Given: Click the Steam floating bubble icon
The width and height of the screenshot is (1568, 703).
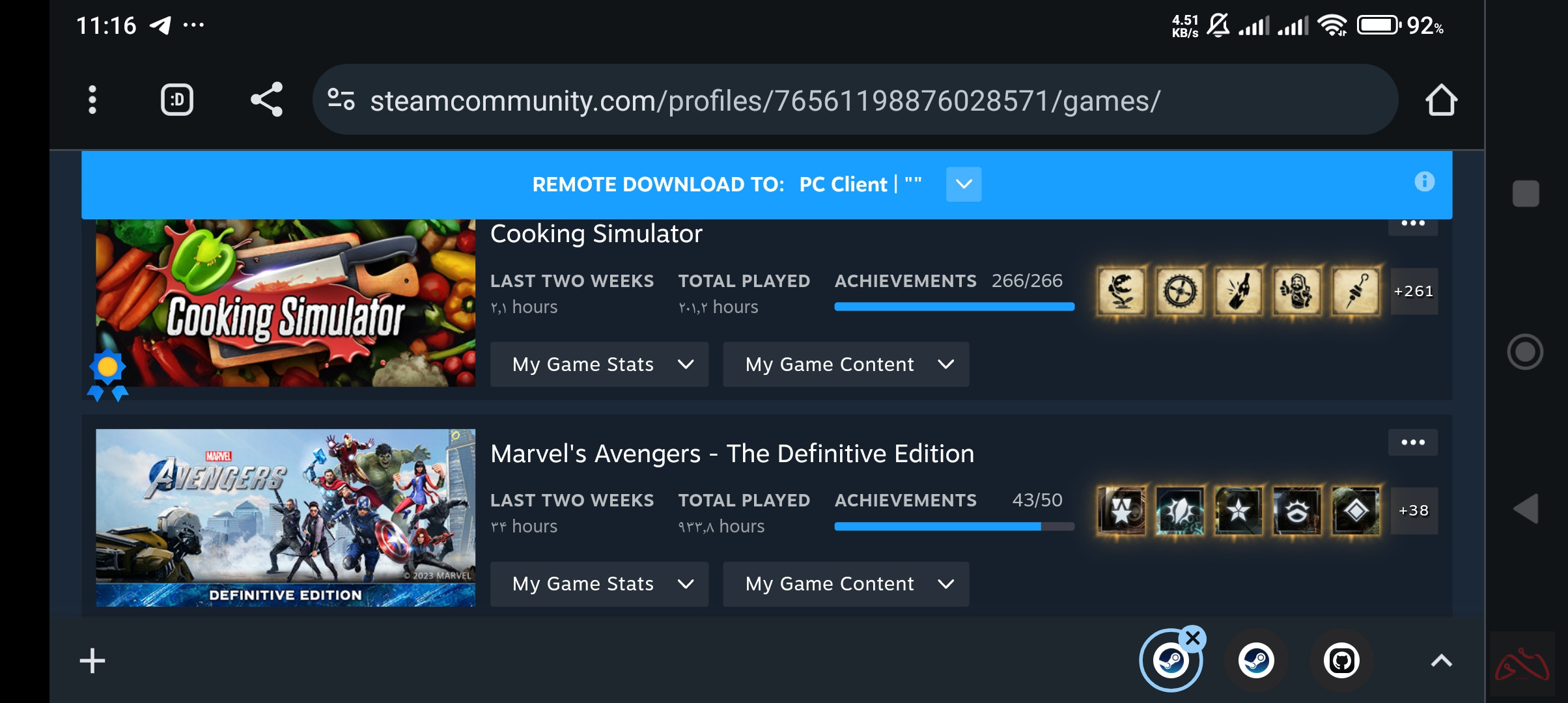Looking at the screenshot, I should 1171,659.
